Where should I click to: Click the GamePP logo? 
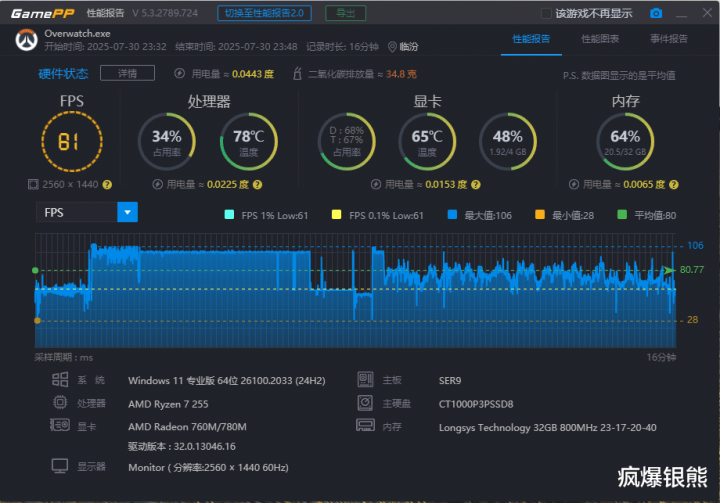tap(42, 13)
